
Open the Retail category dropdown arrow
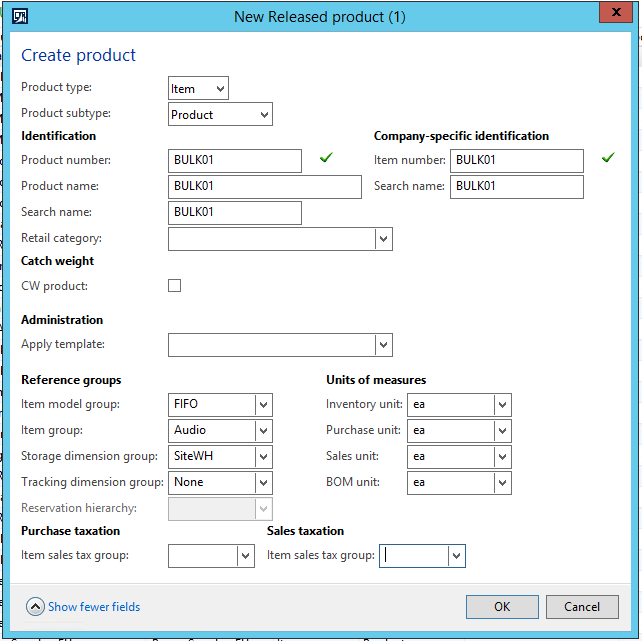click(x=383, y=239)
